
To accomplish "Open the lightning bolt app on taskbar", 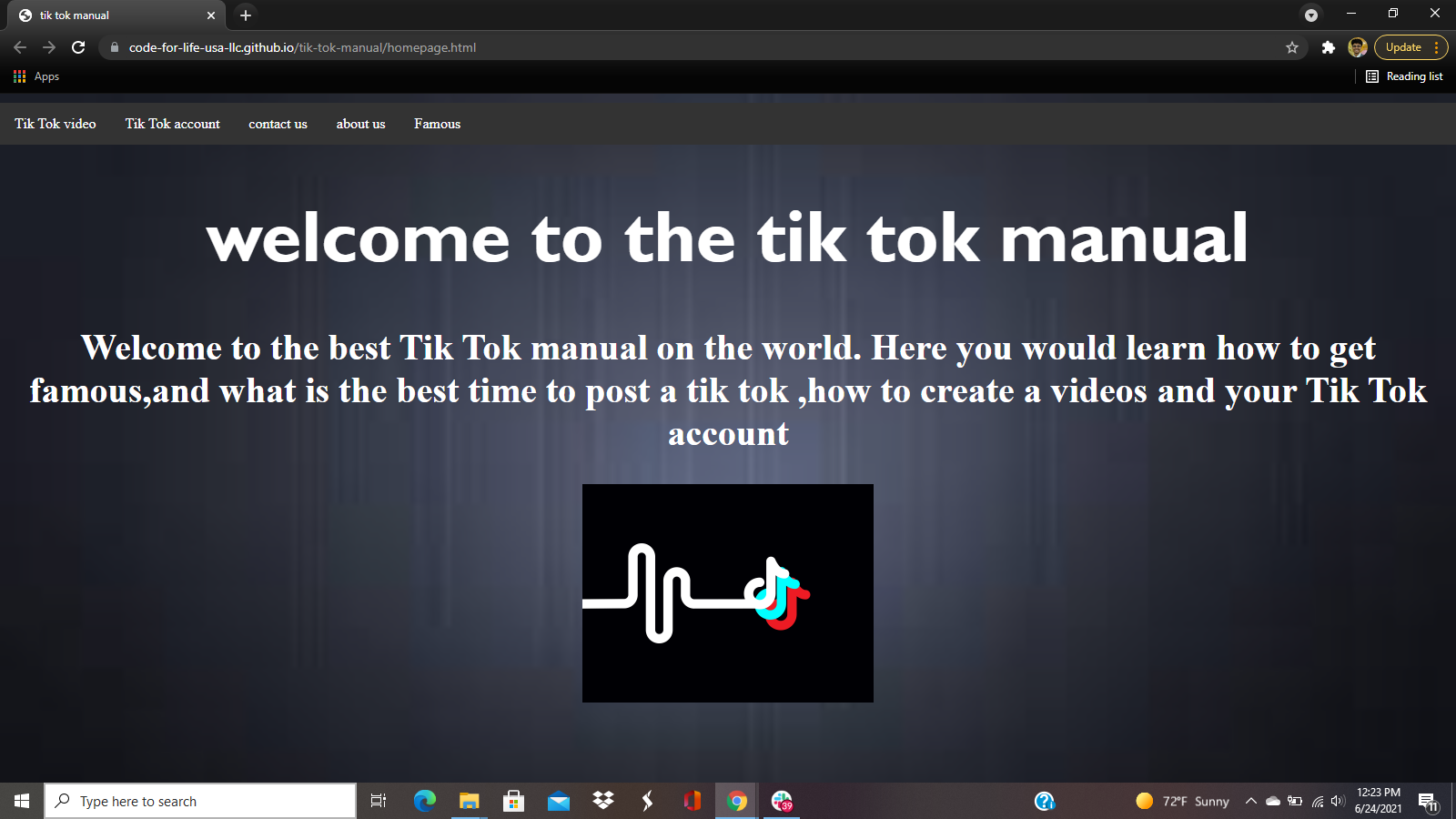I will click(x=647, y=801).
